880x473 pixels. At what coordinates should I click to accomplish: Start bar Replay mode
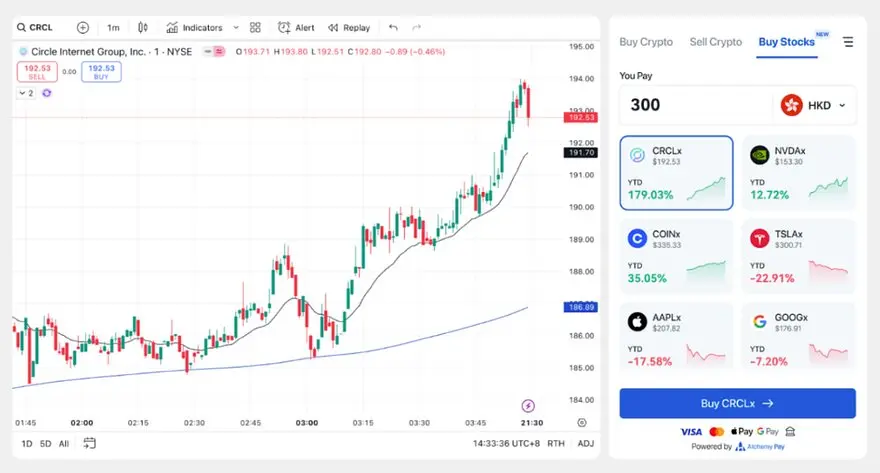point(349,27)
